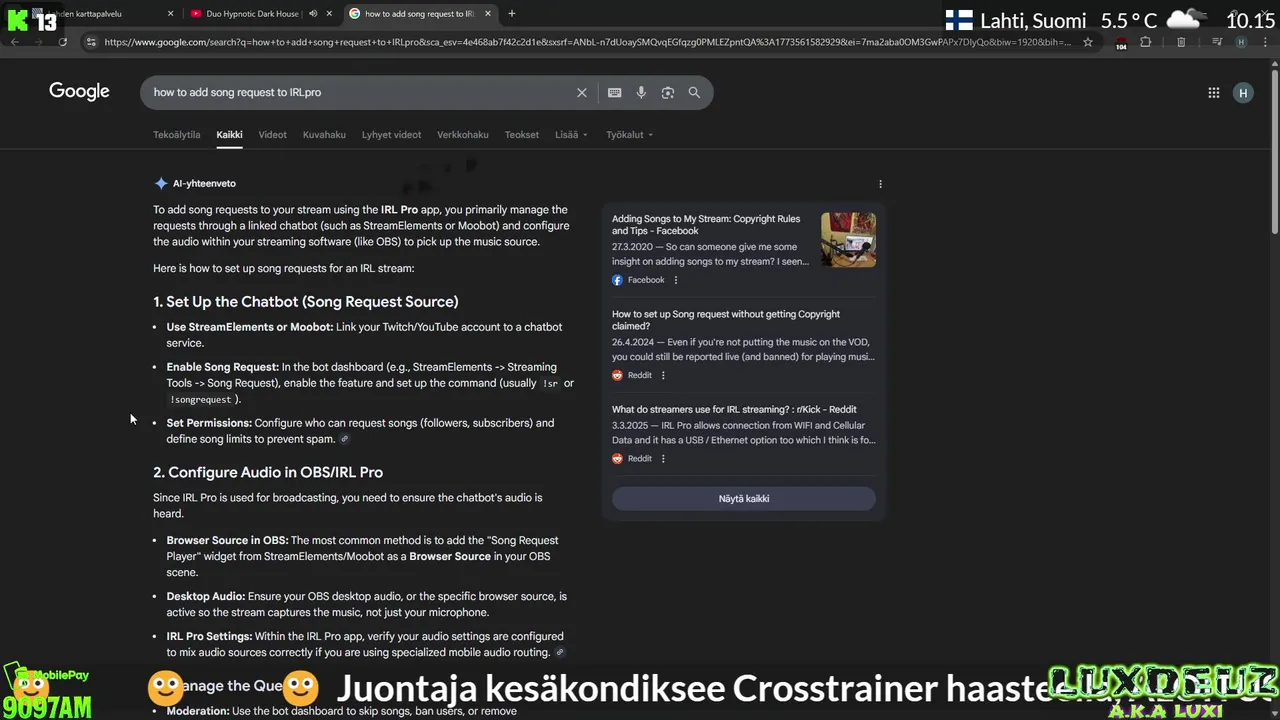Go to Google homepage via logo
This screenshot has width=1280, height=720.
[x=79, y=91]
